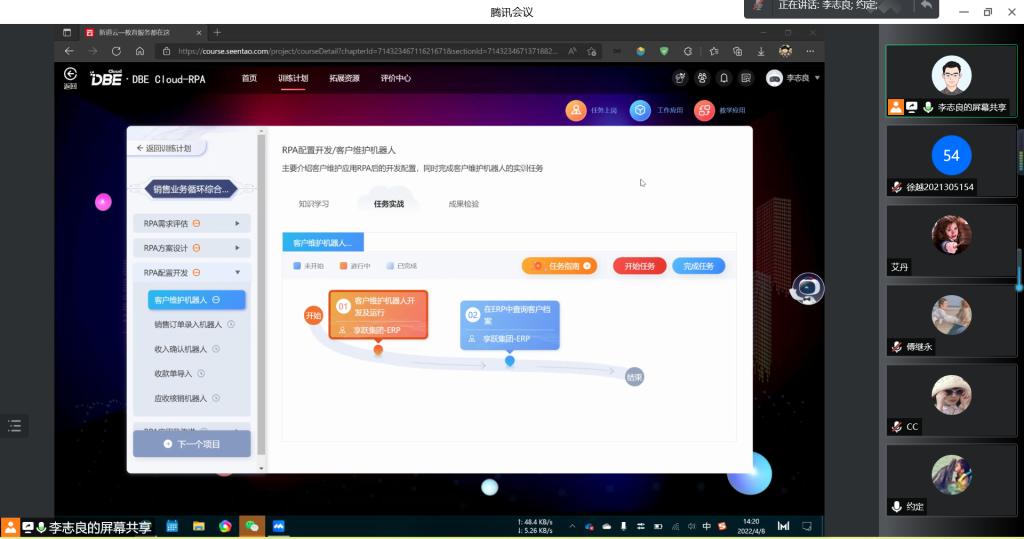Open the 李志良 user account dropdown

click(x=794, y=78)
